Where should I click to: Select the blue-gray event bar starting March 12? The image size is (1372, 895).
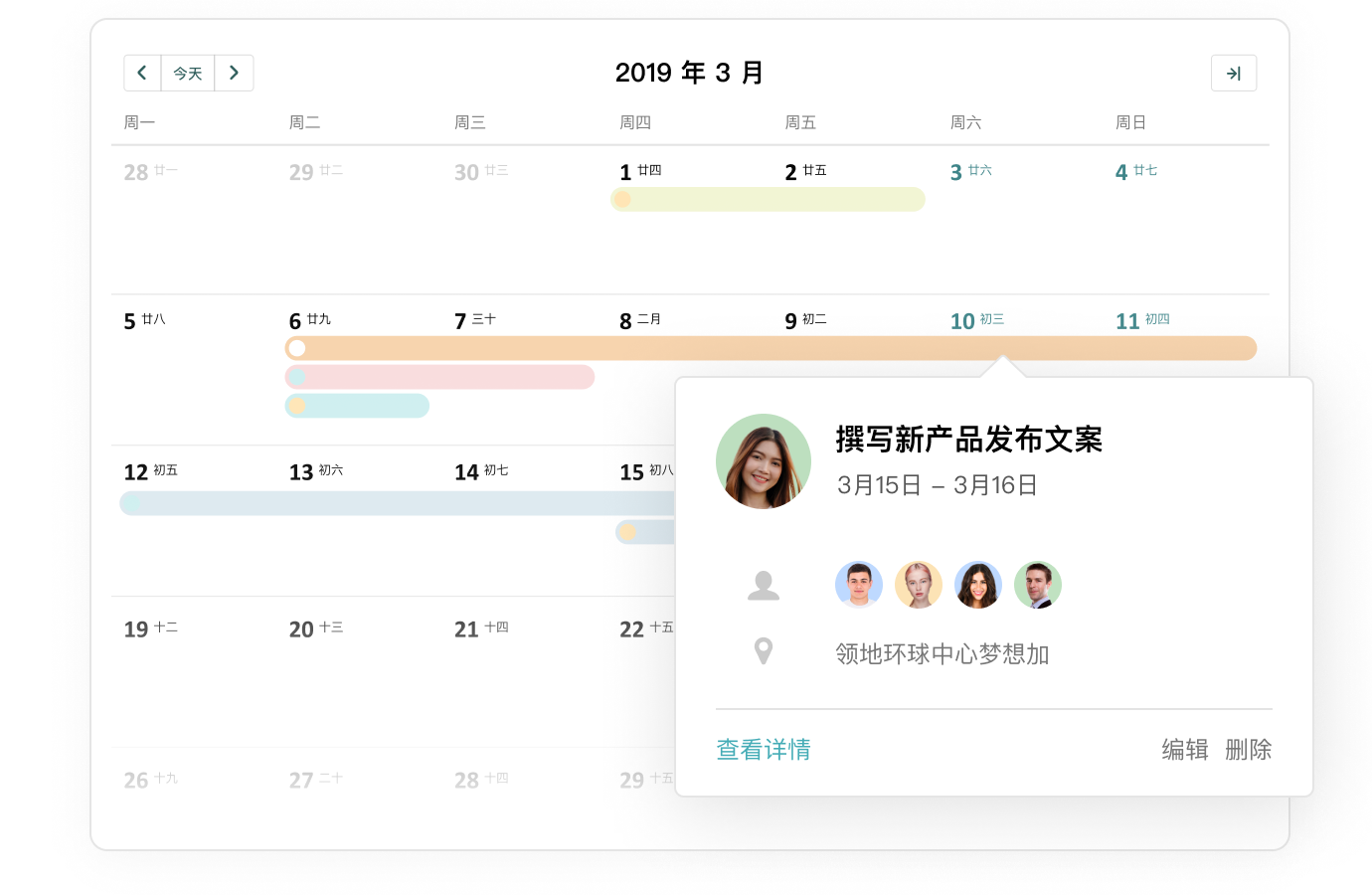(x=398, y=503)
